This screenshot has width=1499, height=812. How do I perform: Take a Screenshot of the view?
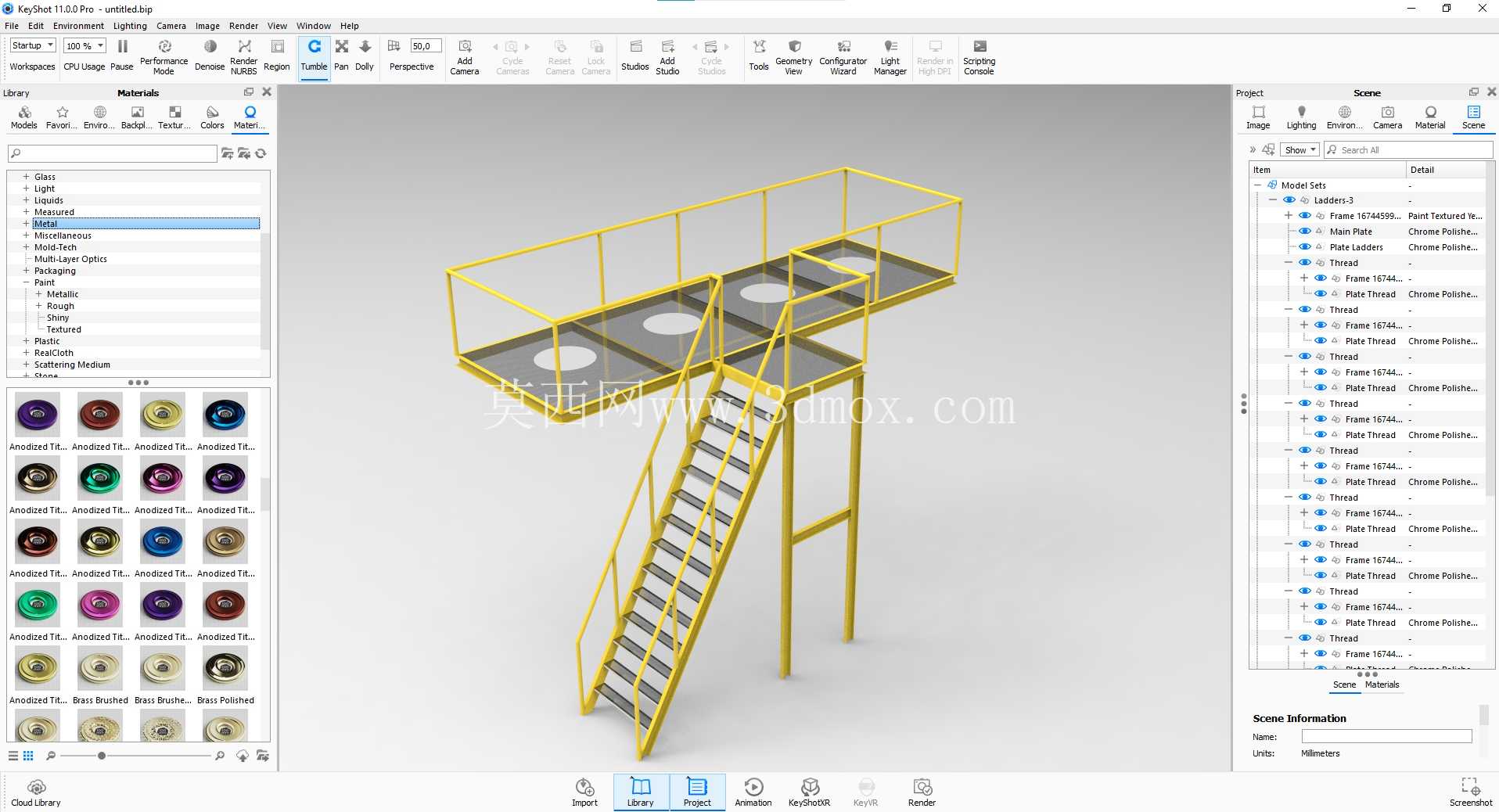coord(1471,792)
